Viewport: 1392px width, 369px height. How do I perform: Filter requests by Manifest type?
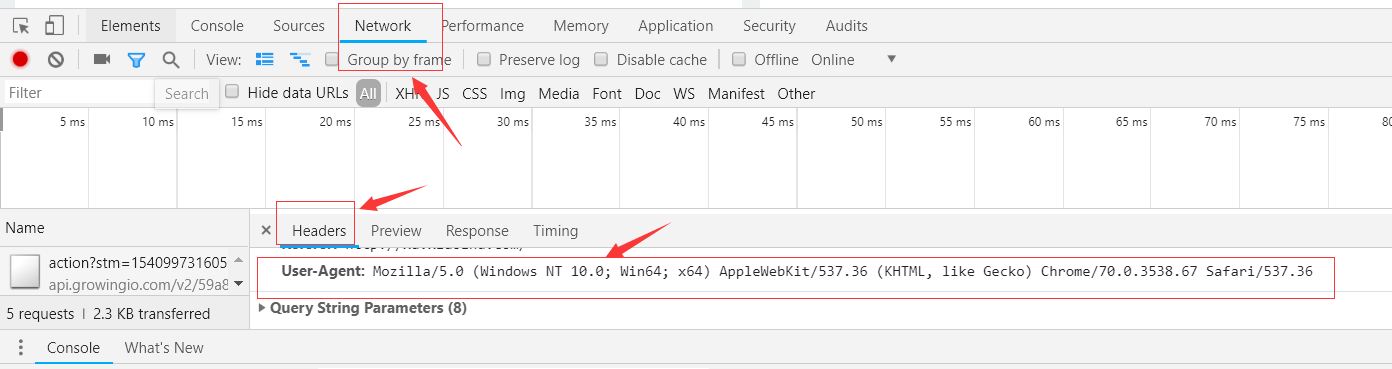click(736, 93)
